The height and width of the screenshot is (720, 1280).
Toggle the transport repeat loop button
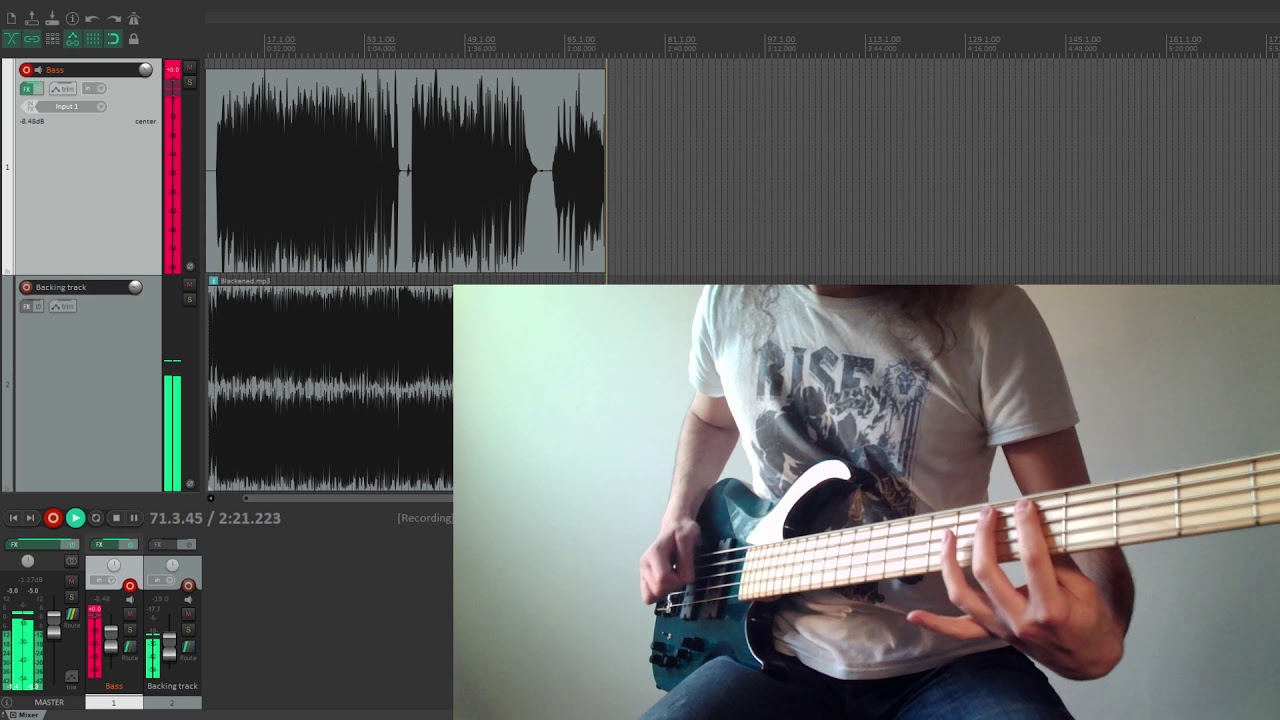pyautogui.click(x=96, y=518)
